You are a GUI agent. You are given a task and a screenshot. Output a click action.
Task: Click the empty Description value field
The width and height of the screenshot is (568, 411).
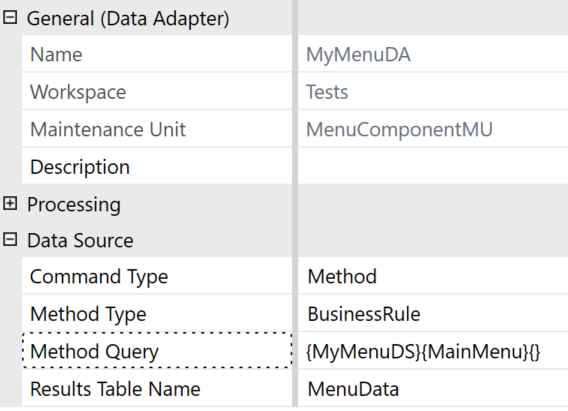pyautogui.click(x=433, y=166)
